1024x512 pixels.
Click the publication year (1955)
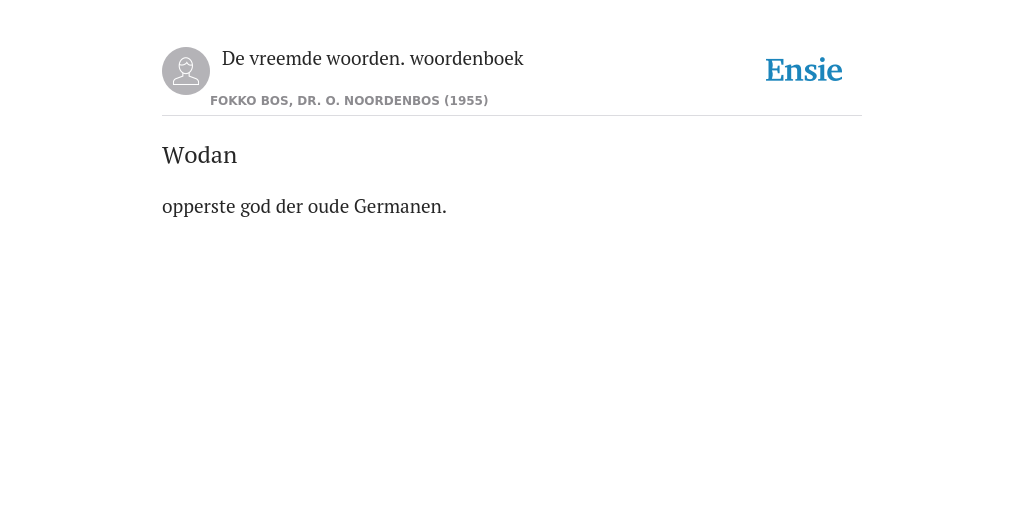(x=466, y=101)
